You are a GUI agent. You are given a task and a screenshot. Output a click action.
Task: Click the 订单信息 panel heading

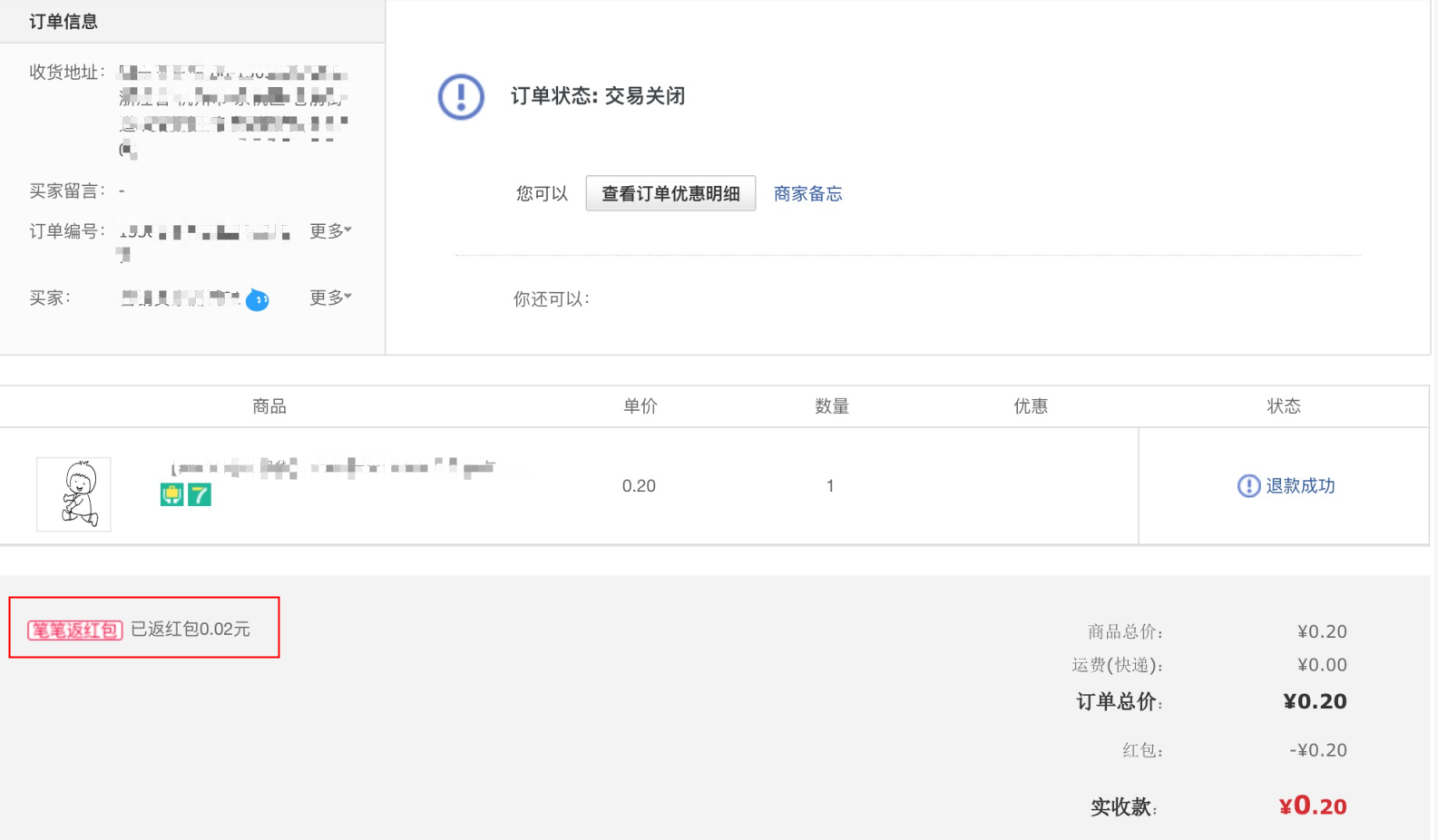(64, 21)
